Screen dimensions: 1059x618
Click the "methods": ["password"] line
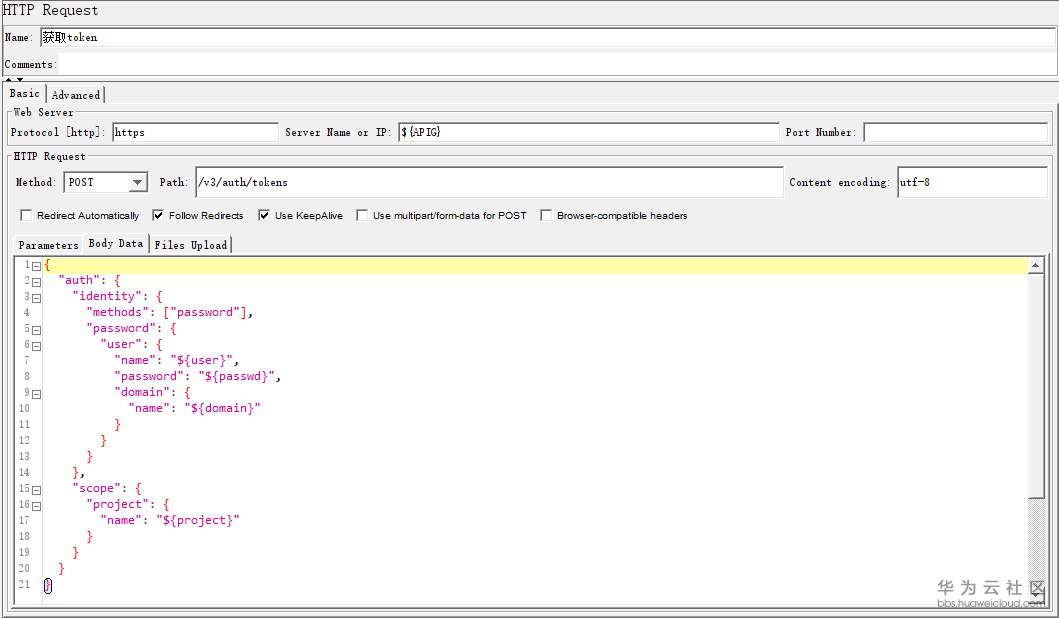(169, 312)
